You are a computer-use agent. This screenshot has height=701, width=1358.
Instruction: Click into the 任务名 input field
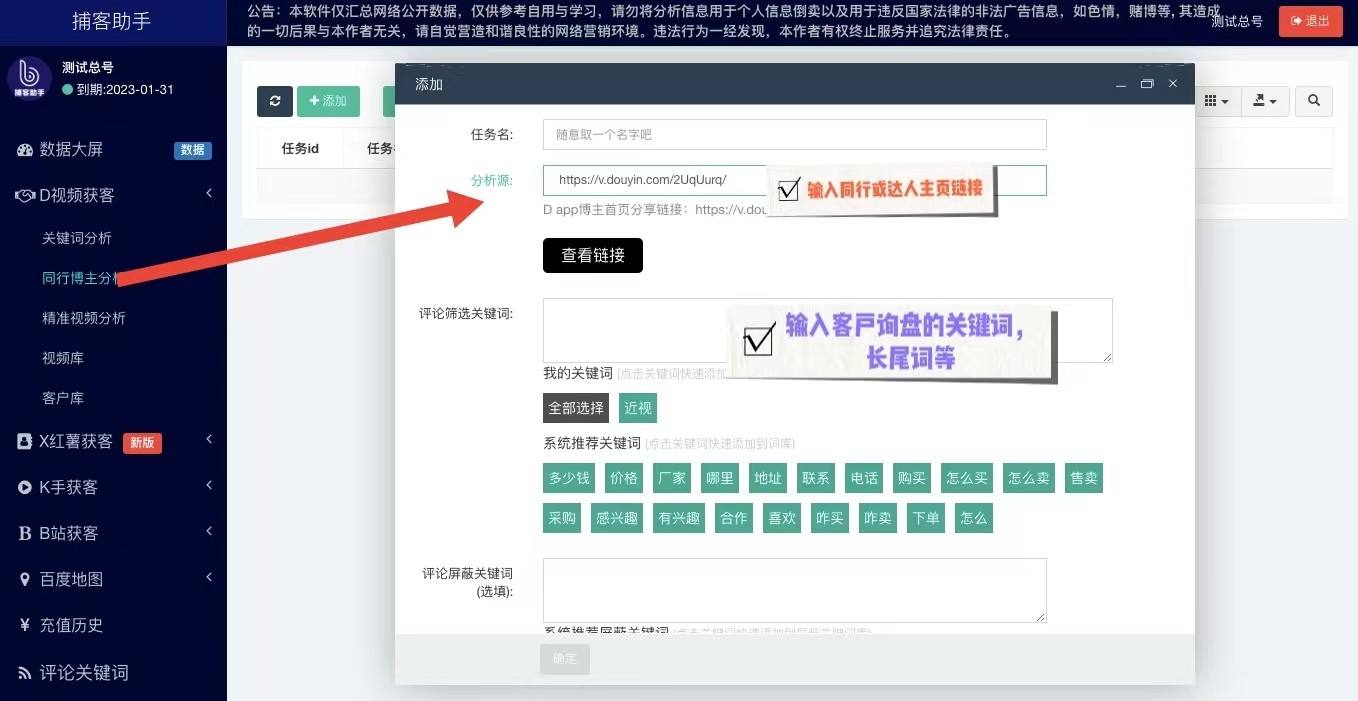[x=795, y=134]
